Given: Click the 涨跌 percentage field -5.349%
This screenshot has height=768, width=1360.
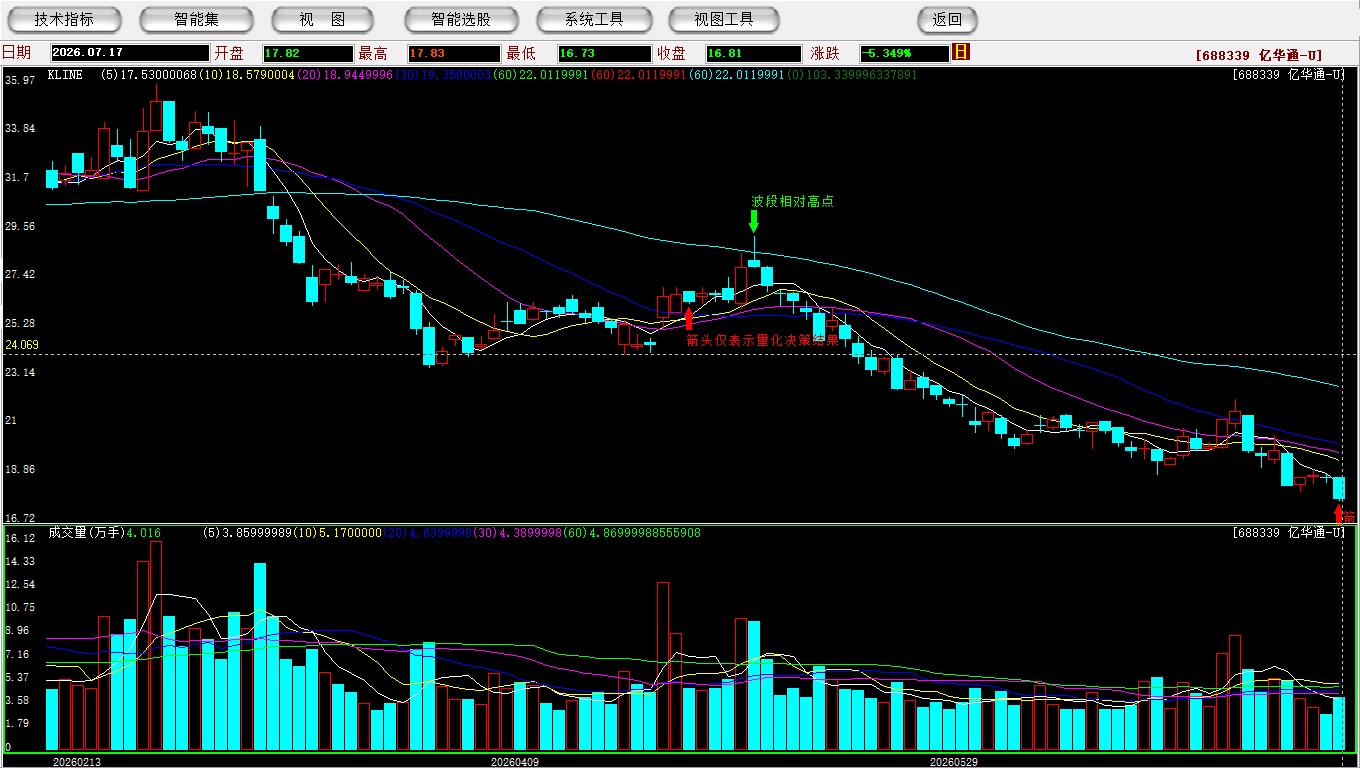Looking at the screenshot, I should 904,53.
